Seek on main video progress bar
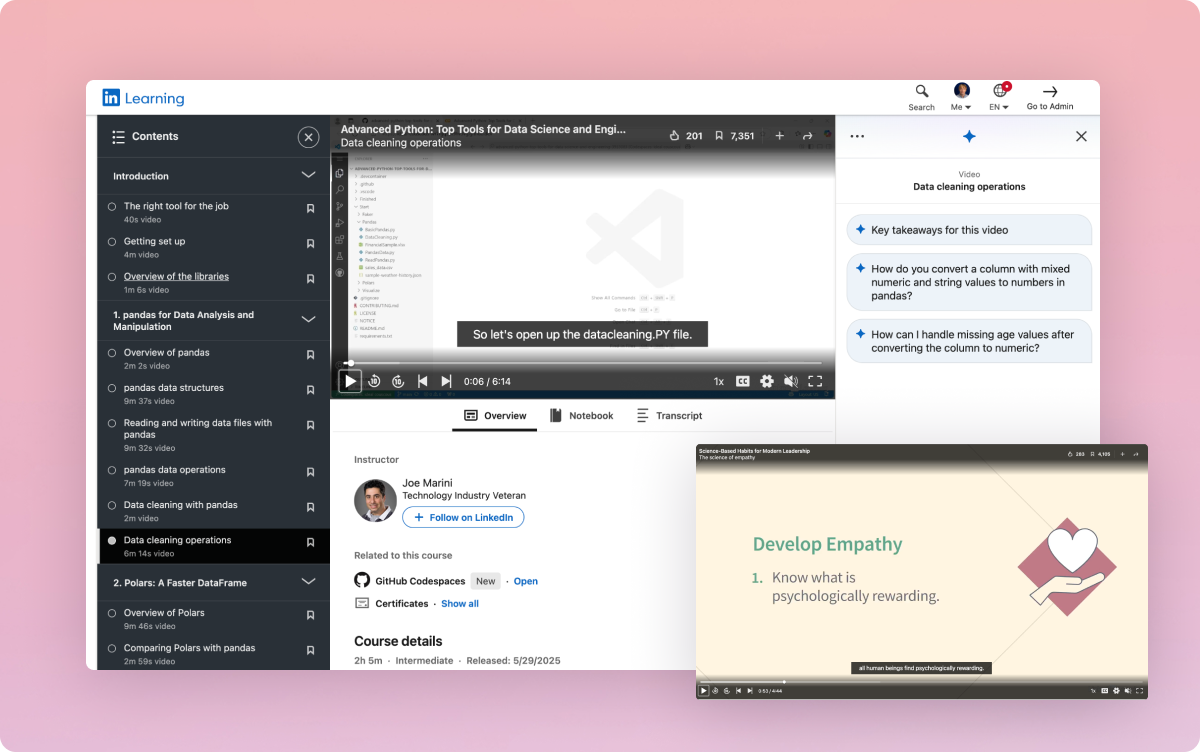This screenshot has width=1200, height=752. pyautogui.click(x=583, y=363)
